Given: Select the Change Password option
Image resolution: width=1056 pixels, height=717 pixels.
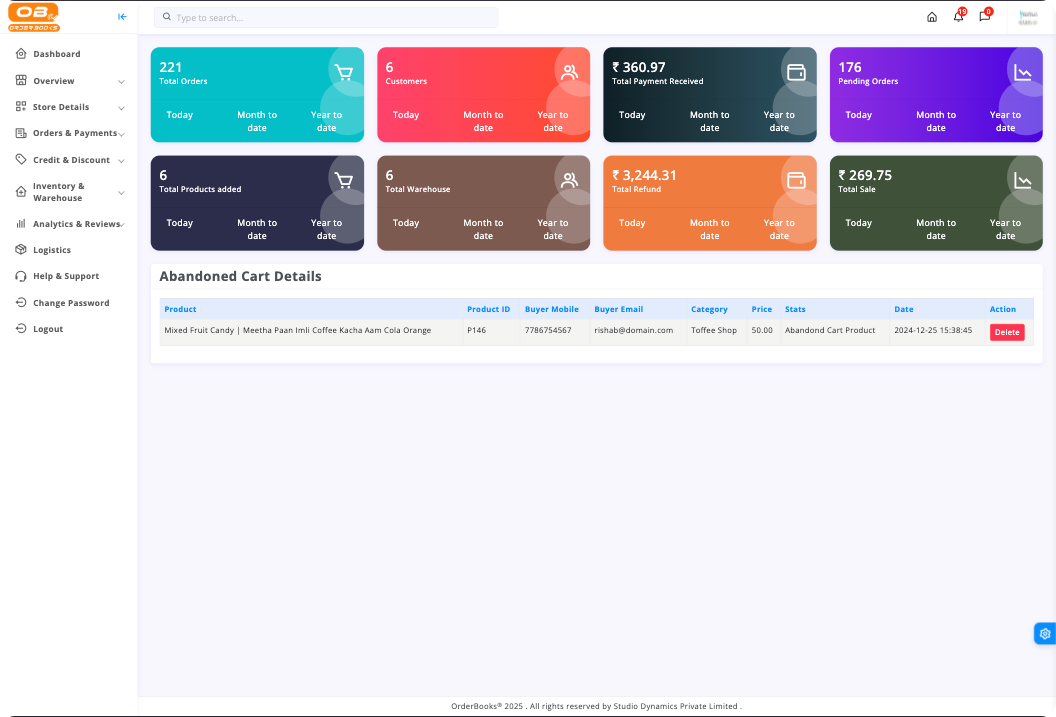Looking at the screenshot, I should 70,303.
